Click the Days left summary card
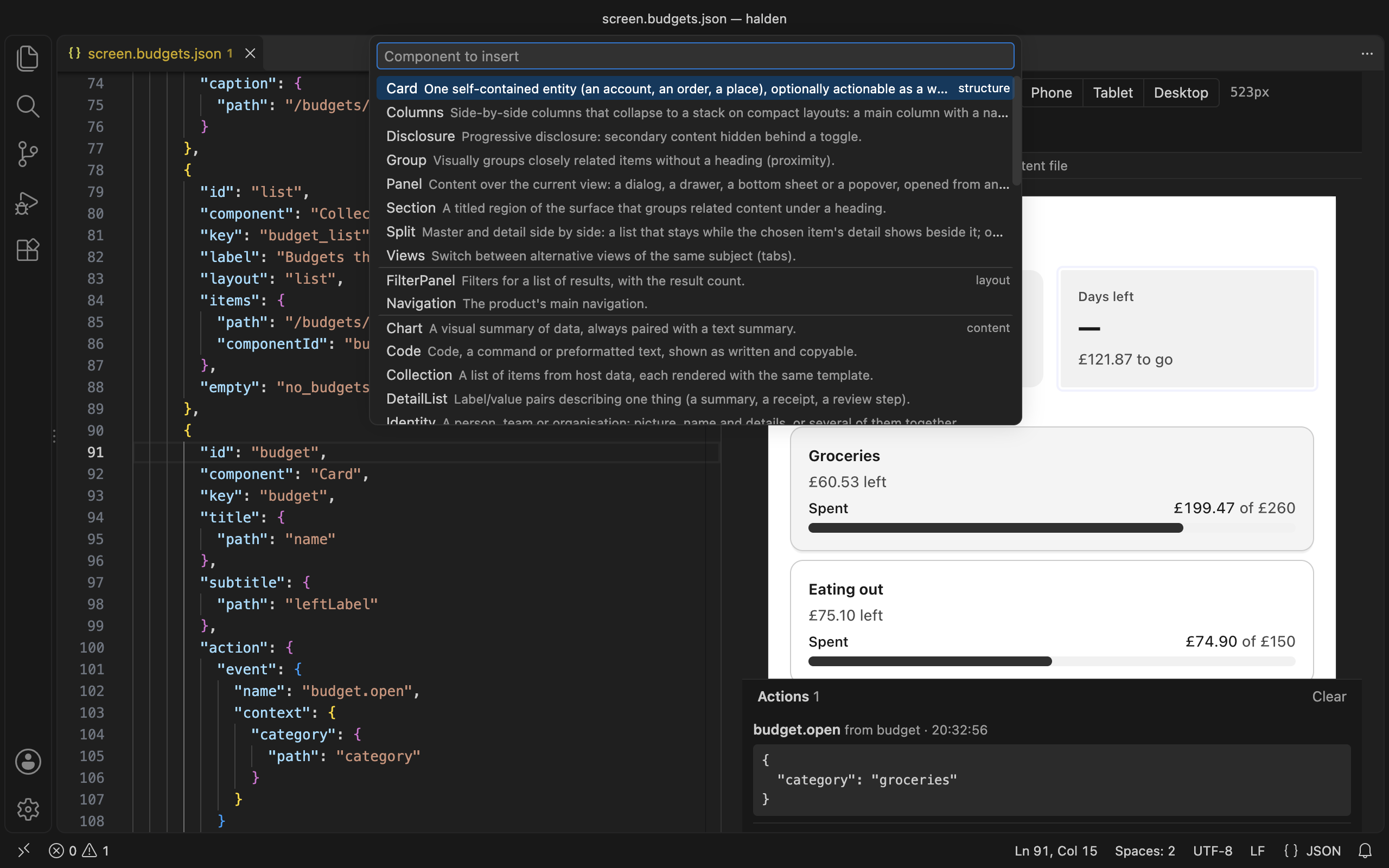This screenshot has height=868, width=1389. click(x=1187, y=328)
